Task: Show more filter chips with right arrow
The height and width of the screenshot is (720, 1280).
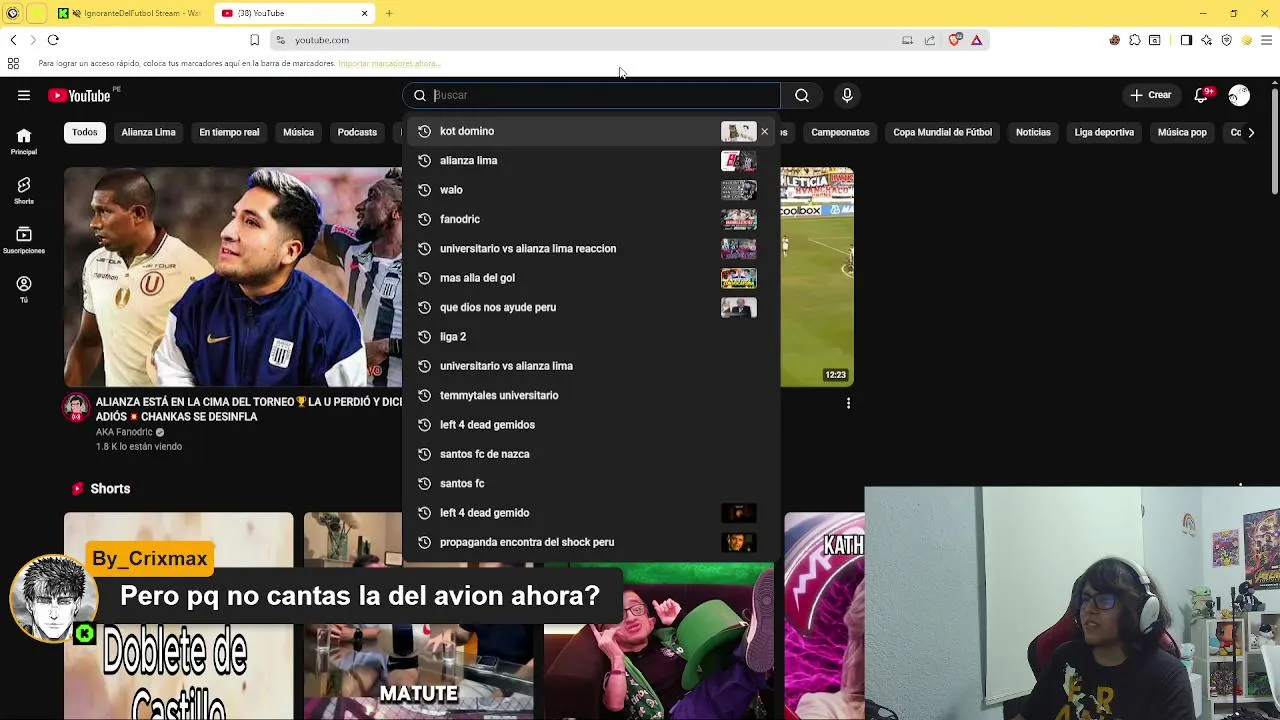Action: pyautogui.click(x=1251, y=132)
